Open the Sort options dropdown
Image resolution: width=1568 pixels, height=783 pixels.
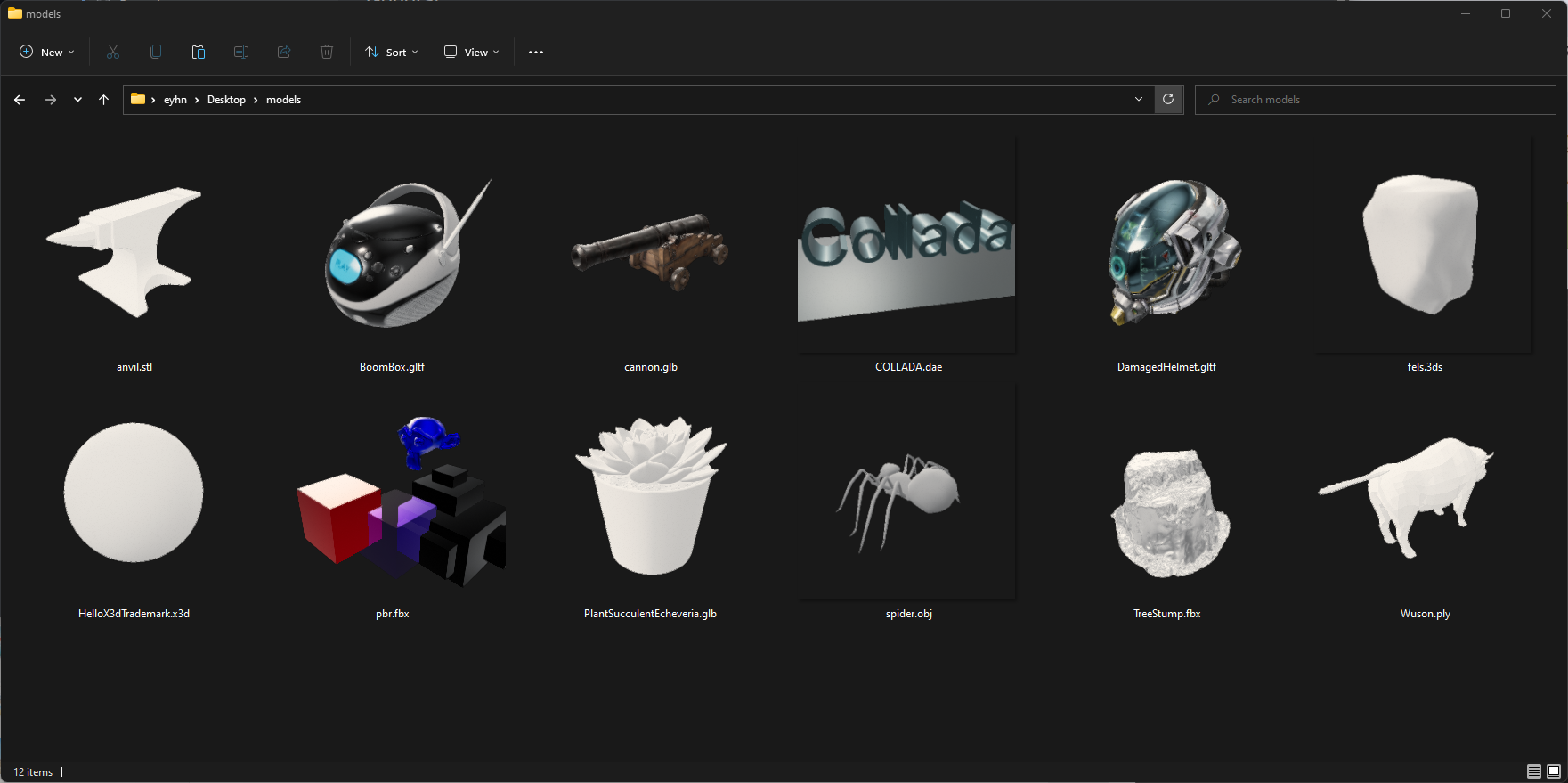coord(392,52)
